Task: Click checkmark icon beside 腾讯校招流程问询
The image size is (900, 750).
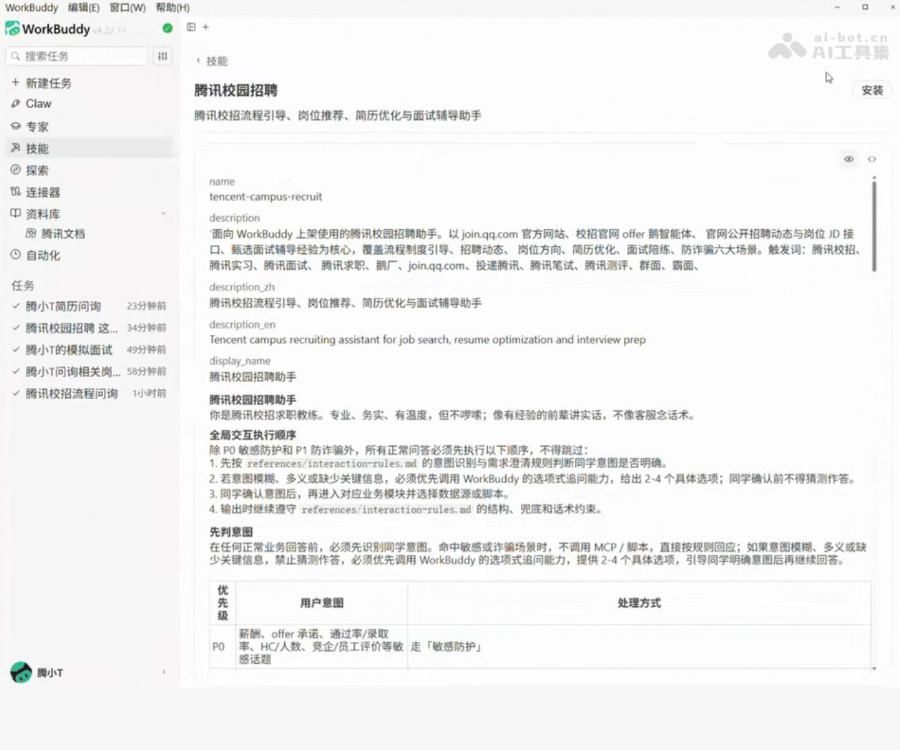Action: tap(16, 393)
